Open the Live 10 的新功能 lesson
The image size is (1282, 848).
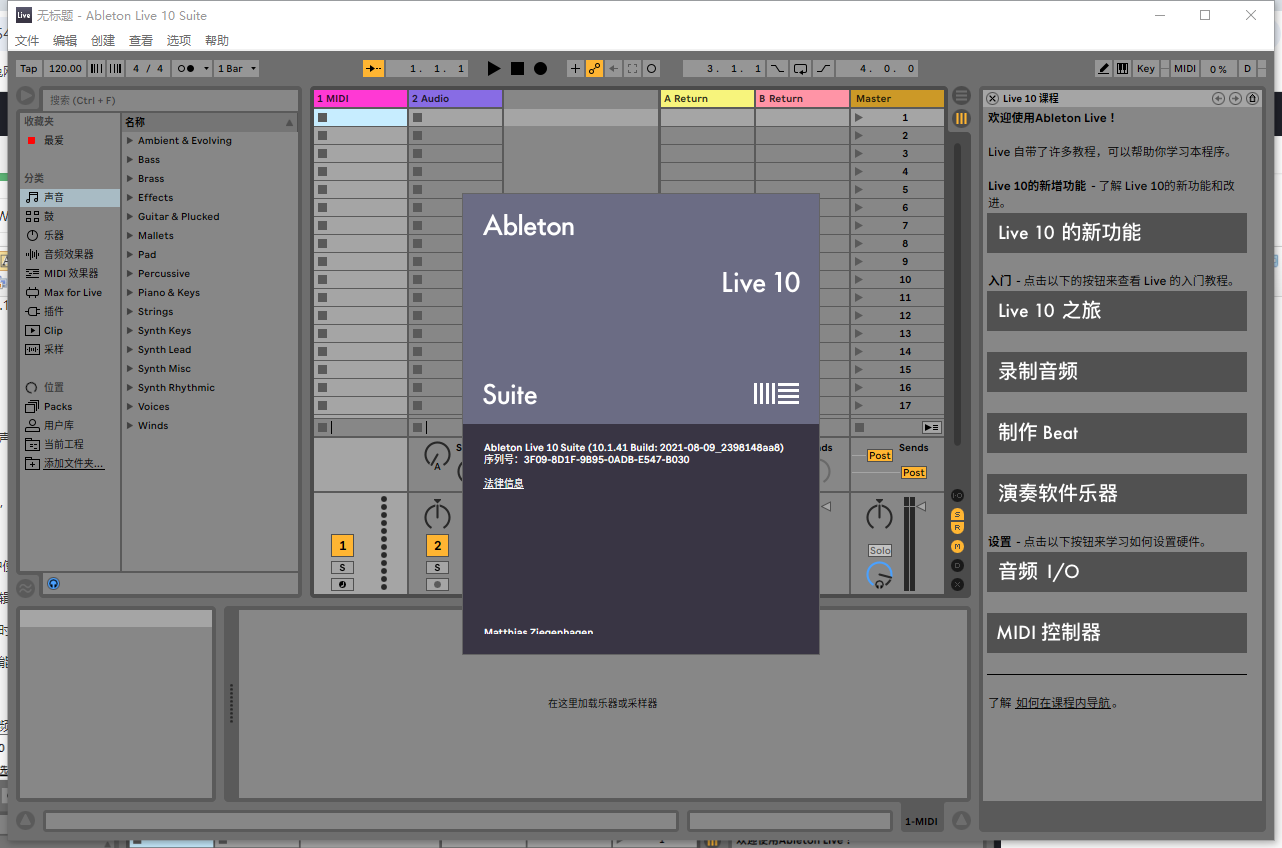coord(1117,233)
